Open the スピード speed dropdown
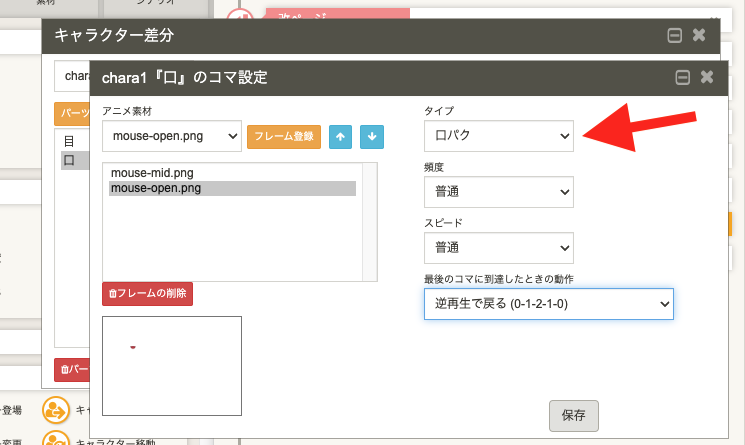 click(x=498, y=248)
